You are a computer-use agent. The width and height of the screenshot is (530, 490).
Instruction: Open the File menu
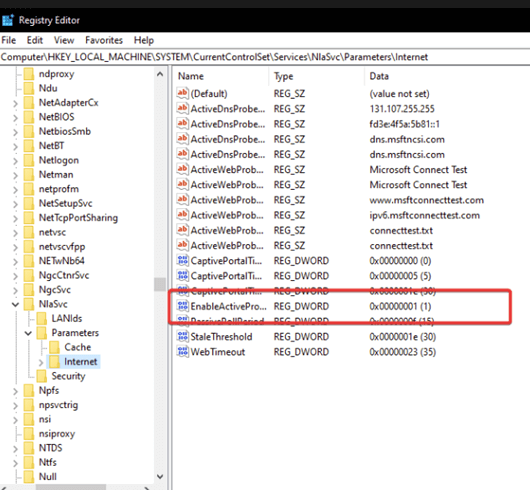pyautogui.click(x=8, y=40)
